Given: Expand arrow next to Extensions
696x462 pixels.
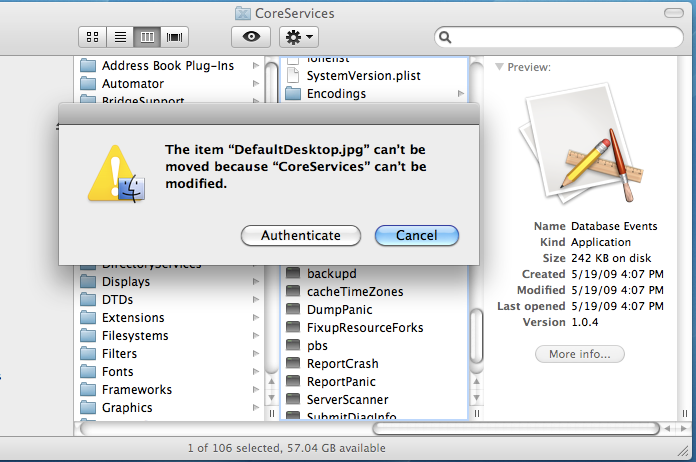Looking at the screenshot, I should click(x=256, y=317).
